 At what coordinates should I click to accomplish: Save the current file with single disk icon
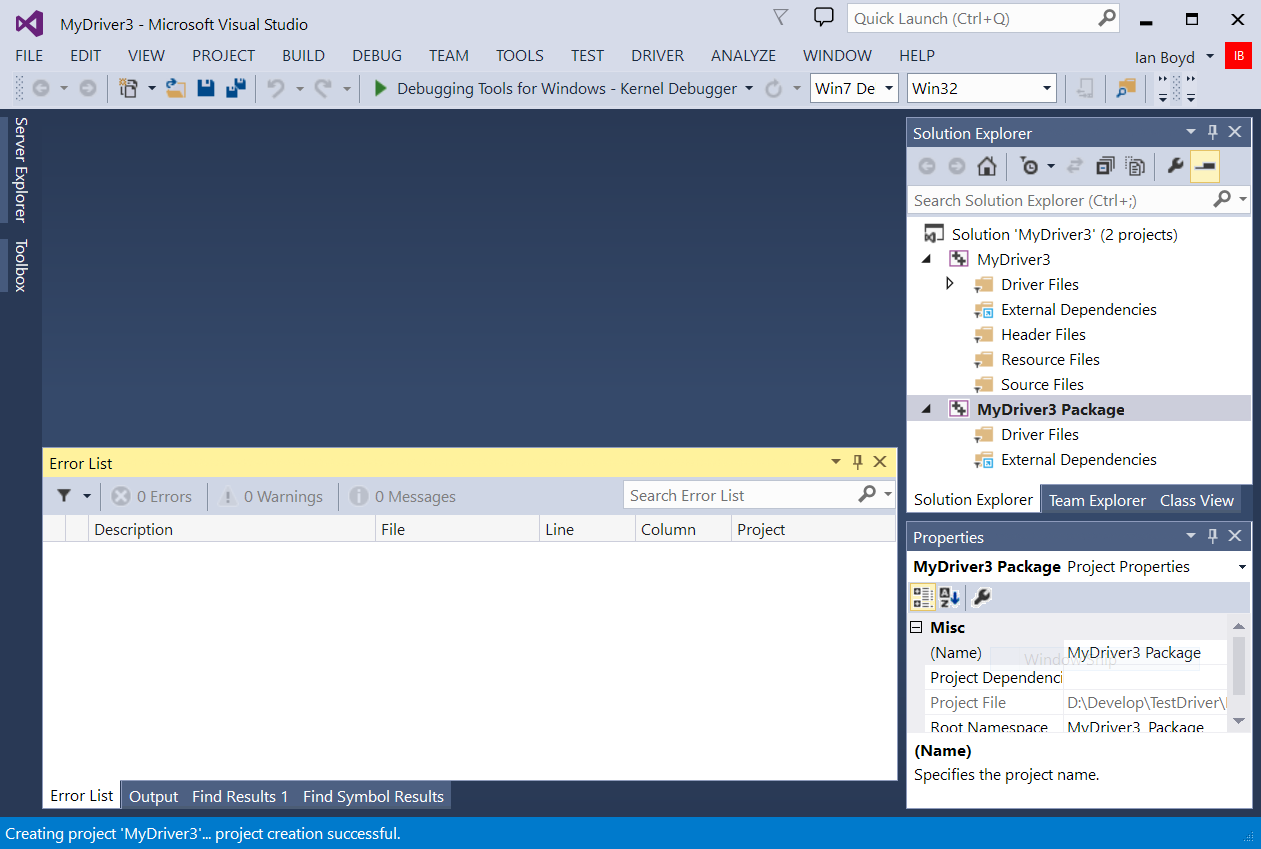coord(206,88)
